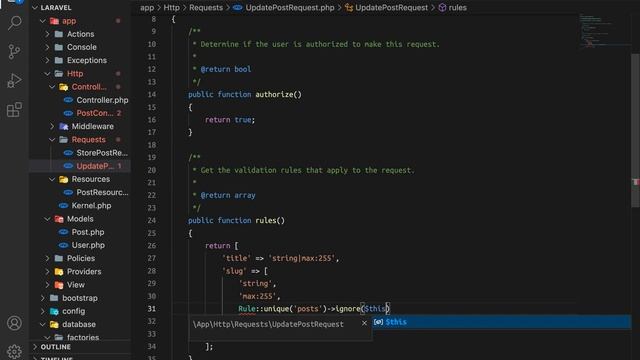
Task: Click UpdatePostRequest class breadcrumb
Action: click(x=391, y=8)
